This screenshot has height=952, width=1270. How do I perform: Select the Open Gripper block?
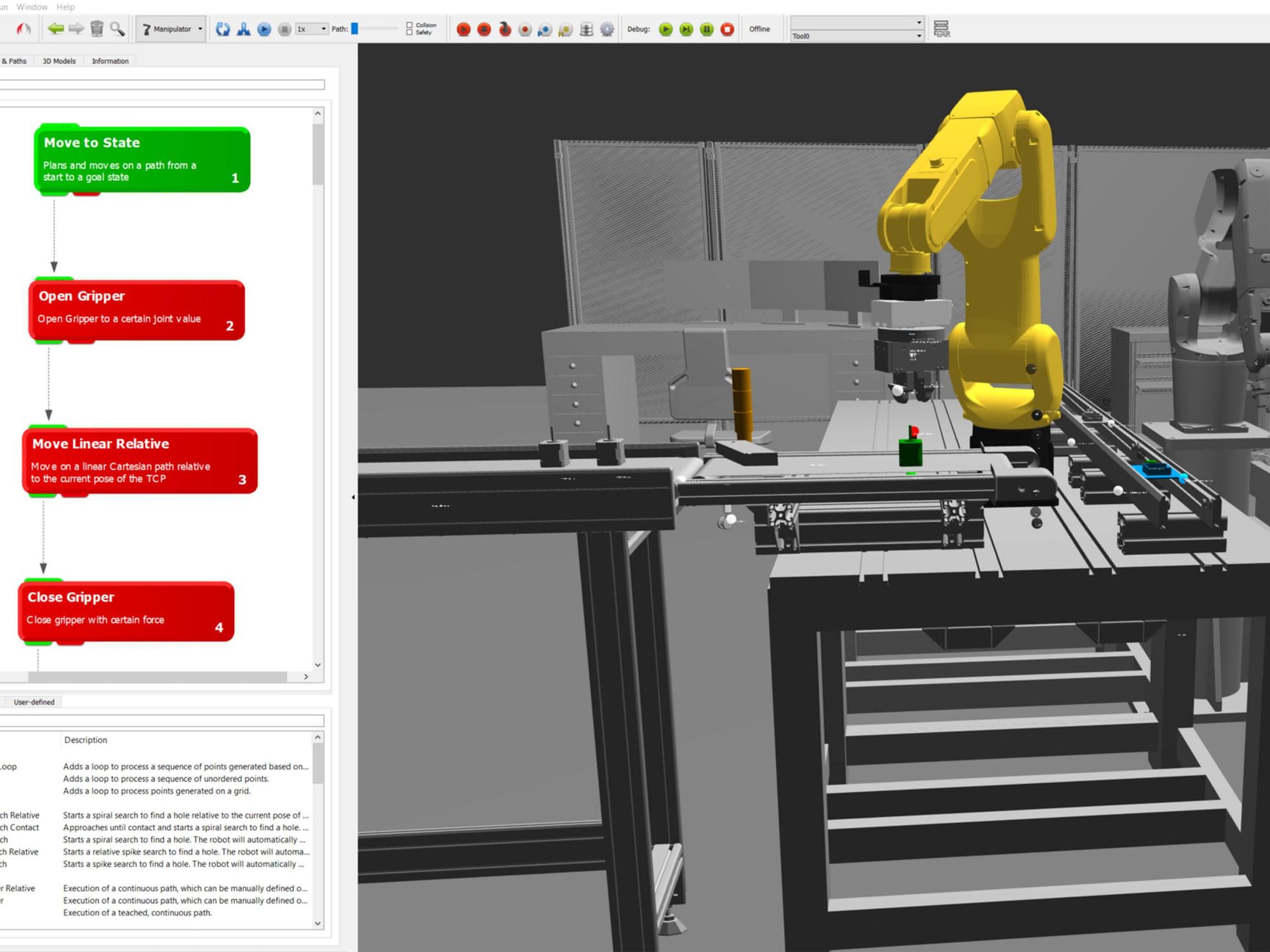tap(137, 310)
